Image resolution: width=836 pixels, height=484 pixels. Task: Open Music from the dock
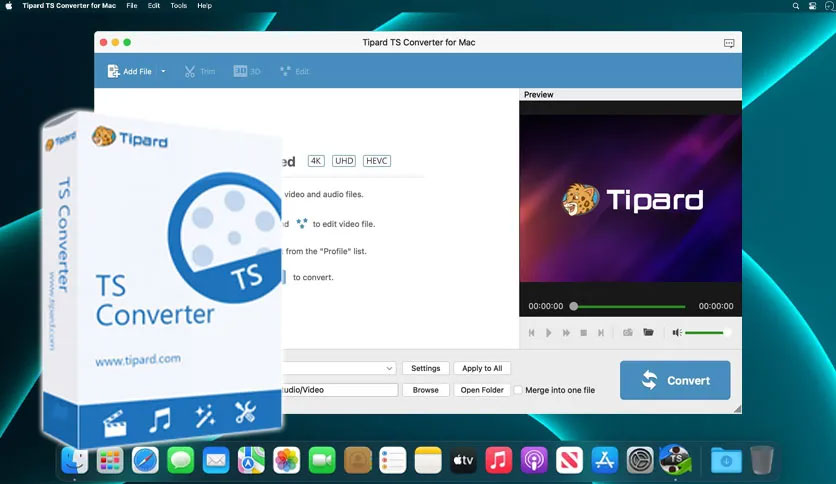click(499, 460)
